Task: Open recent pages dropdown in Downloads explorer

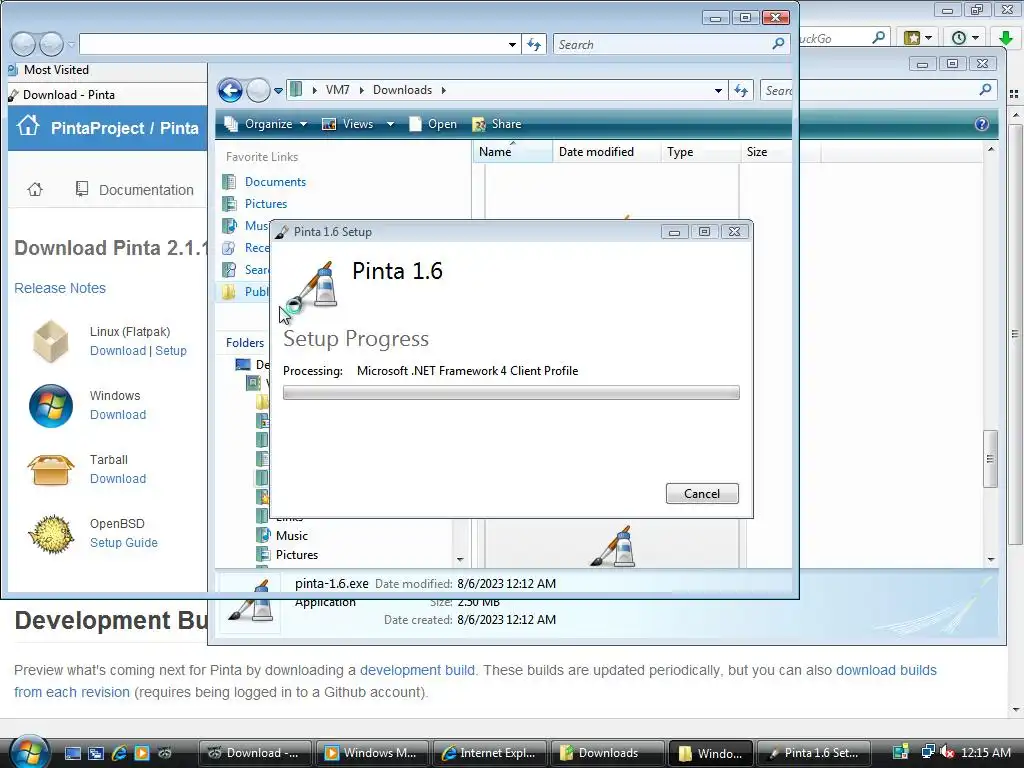Action: [278, 91]
